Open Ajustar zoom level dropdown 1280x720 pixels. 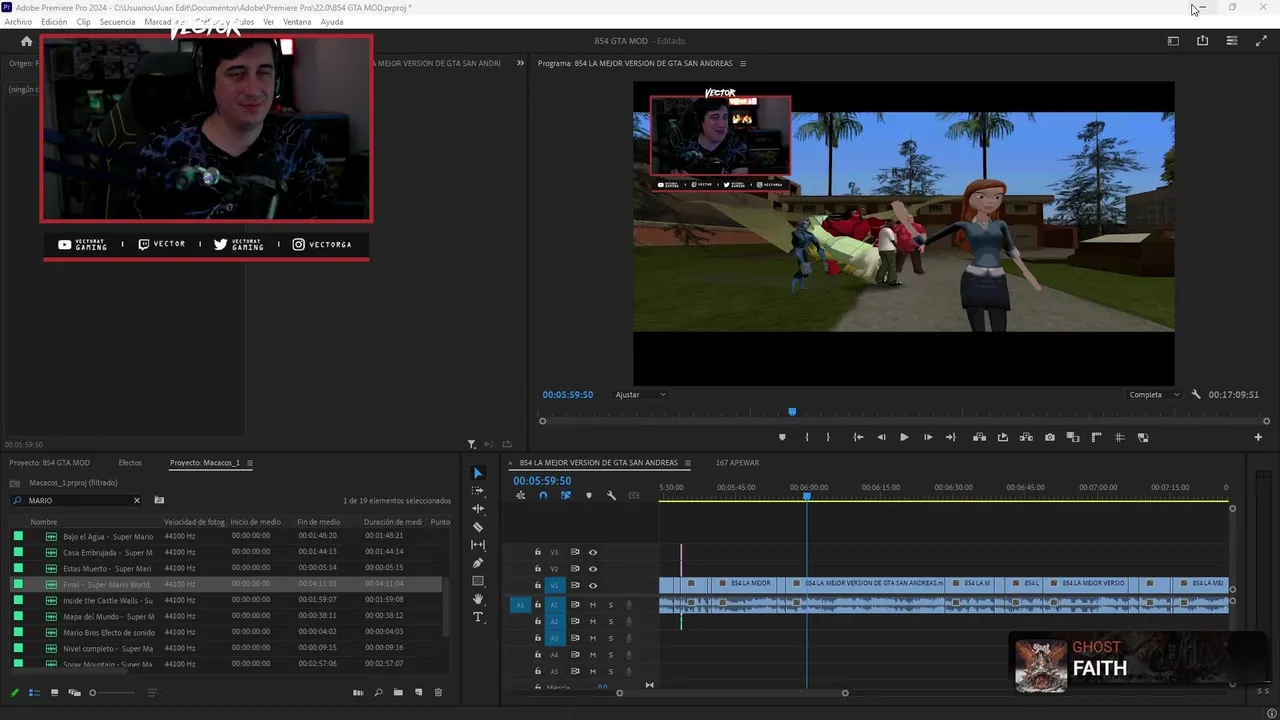(x=640, y=395)
